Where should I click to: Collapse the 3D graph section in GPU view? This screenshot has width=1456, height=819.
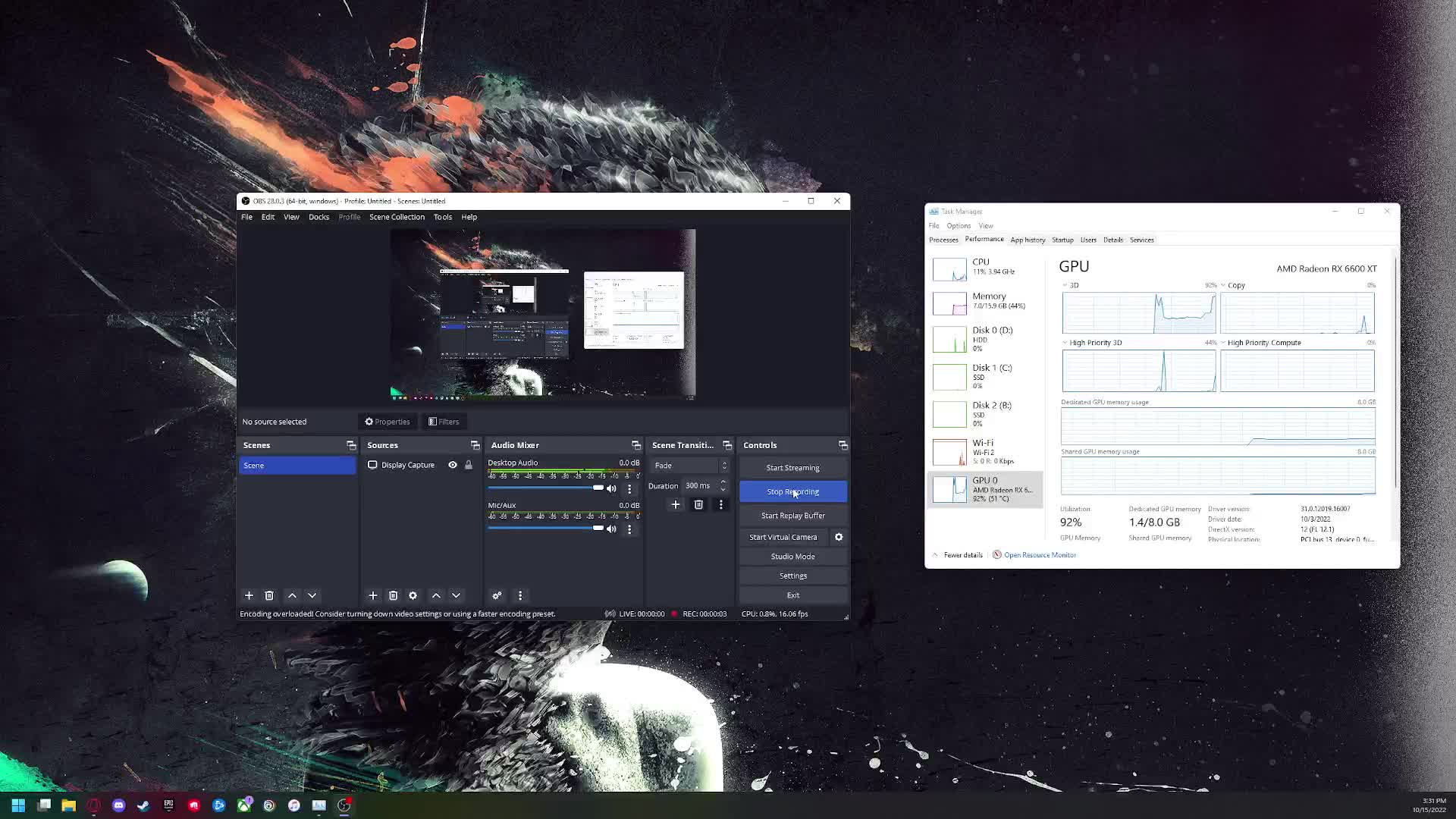coord(1065,285)
